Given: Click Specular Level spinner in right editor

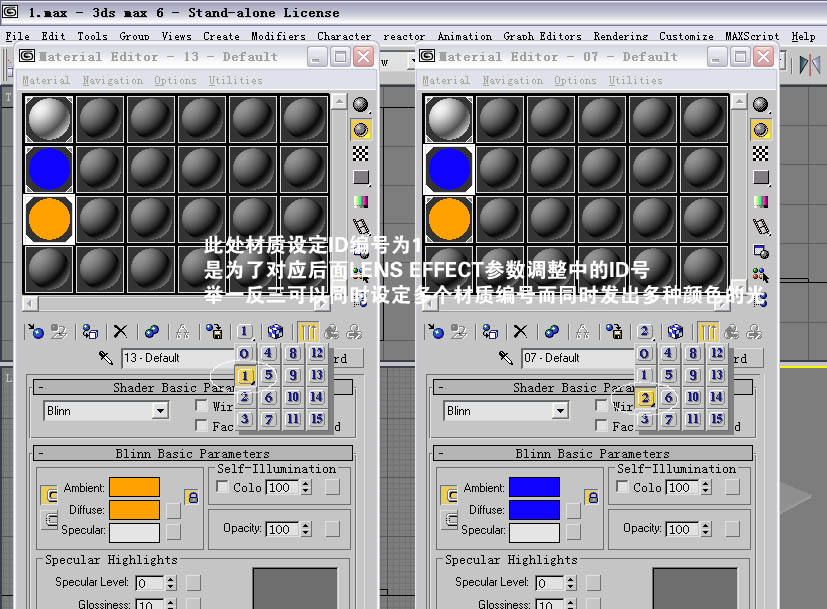Looking at the screenshot, I should click(x=570, y=583).
